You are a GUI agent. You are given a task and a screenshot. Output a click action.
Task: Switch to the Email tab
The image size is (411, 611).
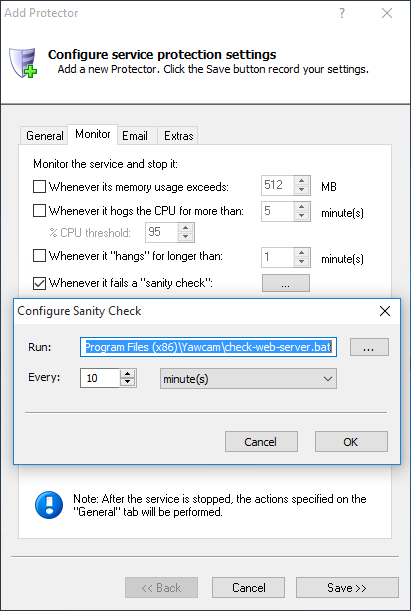135,136
